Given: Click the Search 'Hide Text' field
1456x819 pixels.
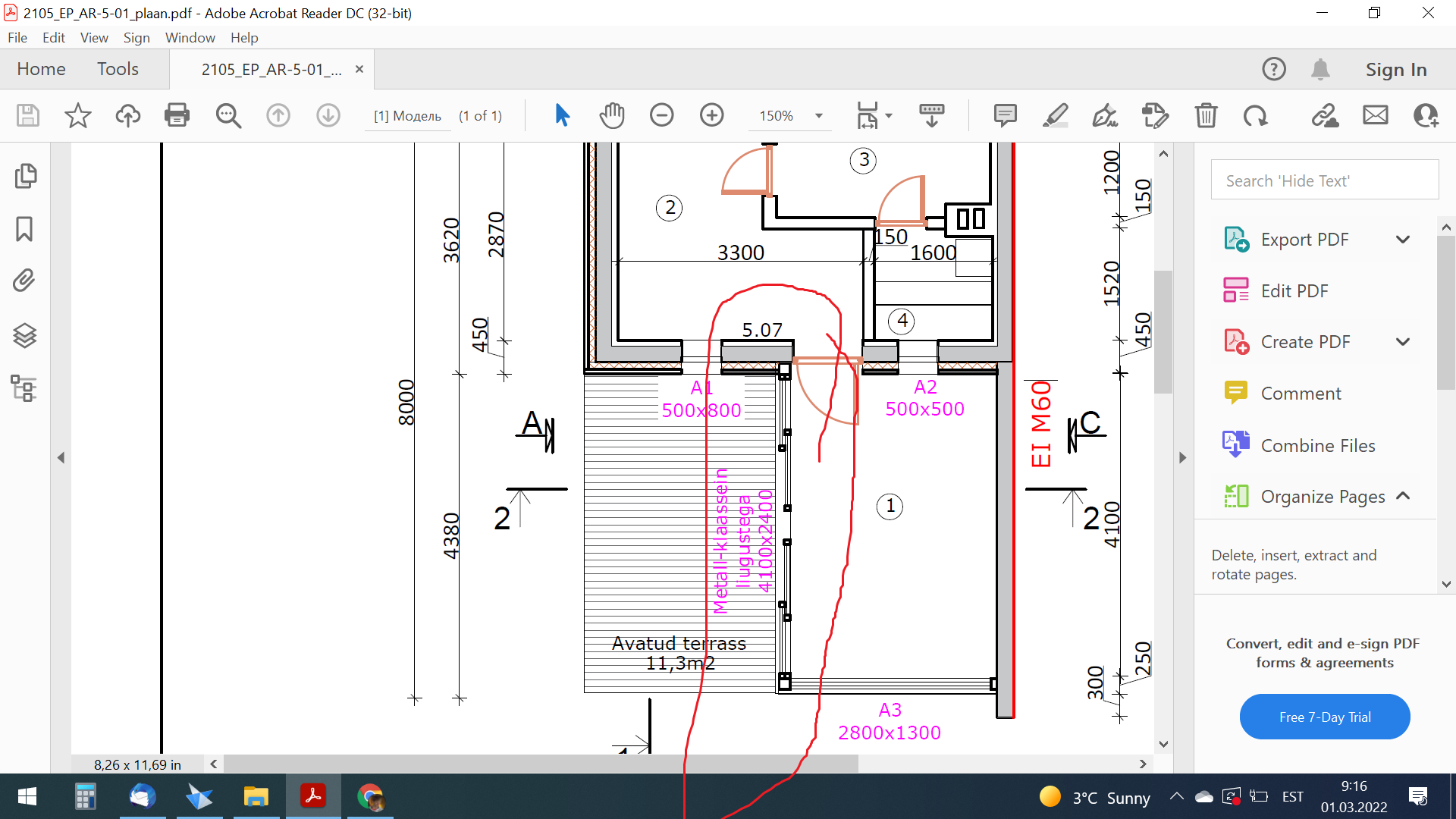Looking at the screenshot, I should [x=1324, y=180].
